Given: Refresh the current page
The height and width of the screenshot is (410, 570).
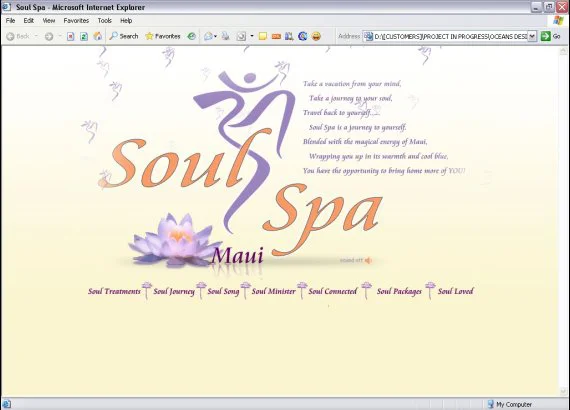Looking at the screenshot, I should click(x=84, y=36).
